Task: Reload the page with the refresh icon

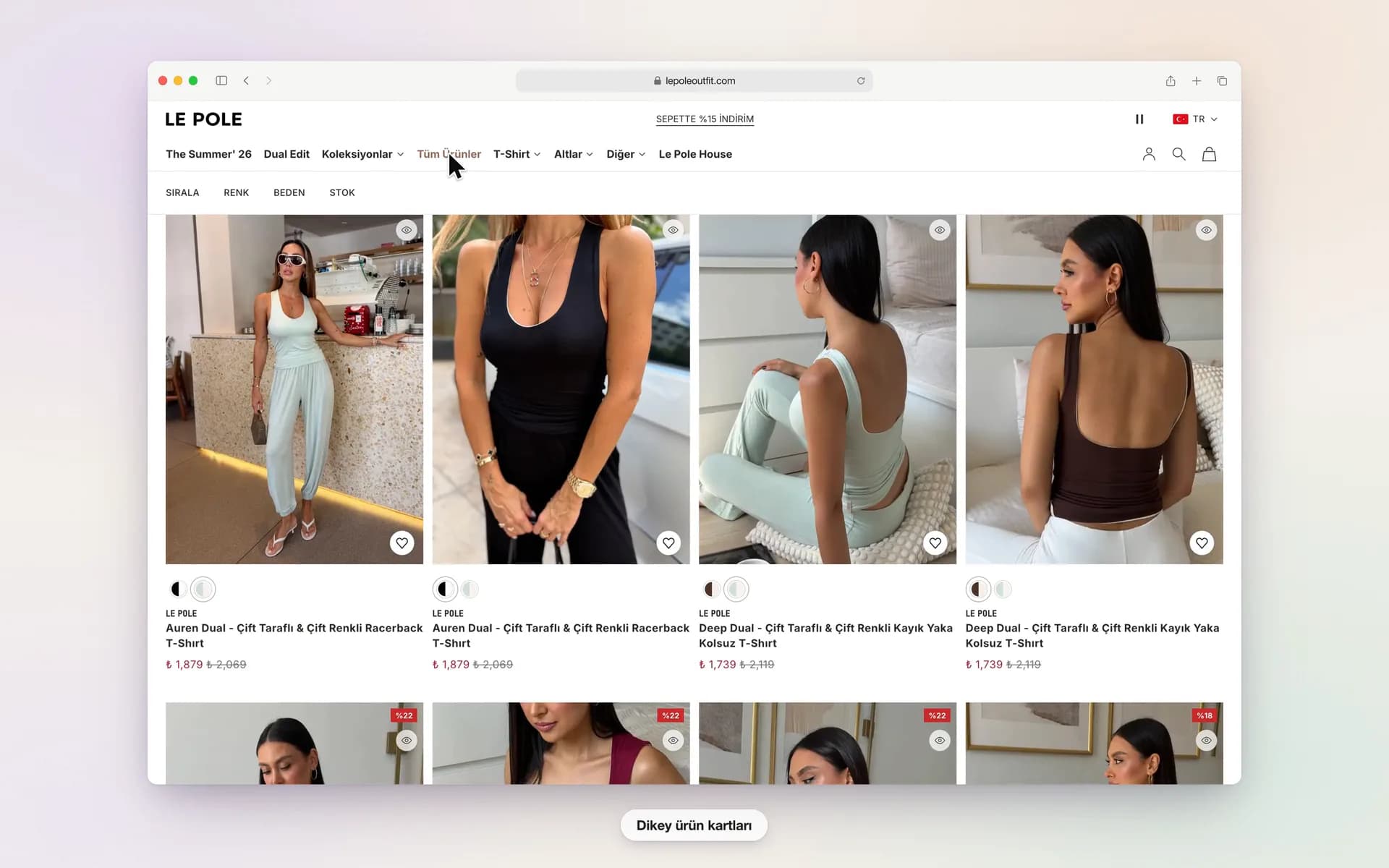Action: coord(861,81)
